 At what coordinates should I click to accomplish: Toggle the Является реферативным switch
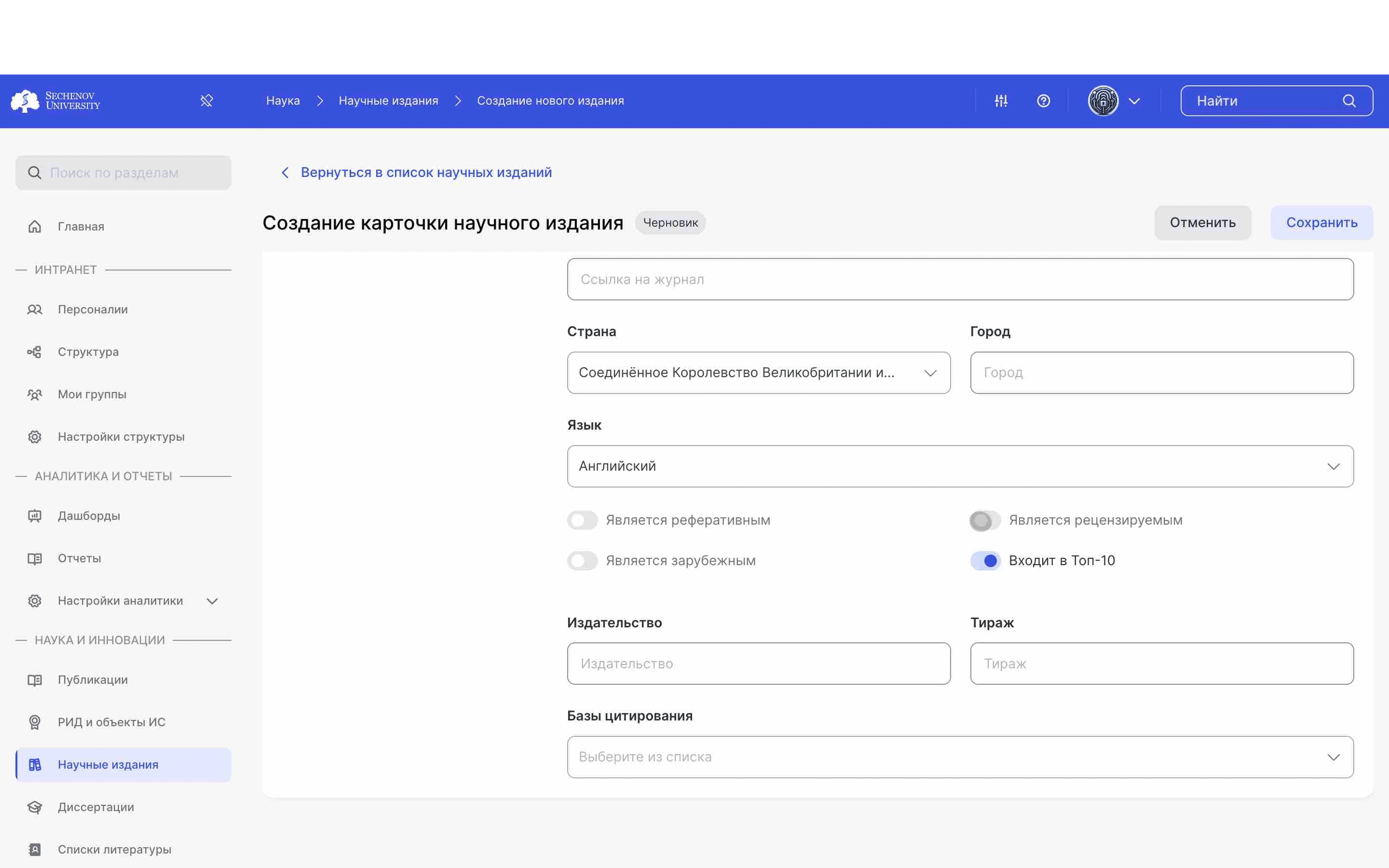tap(583, 520)
